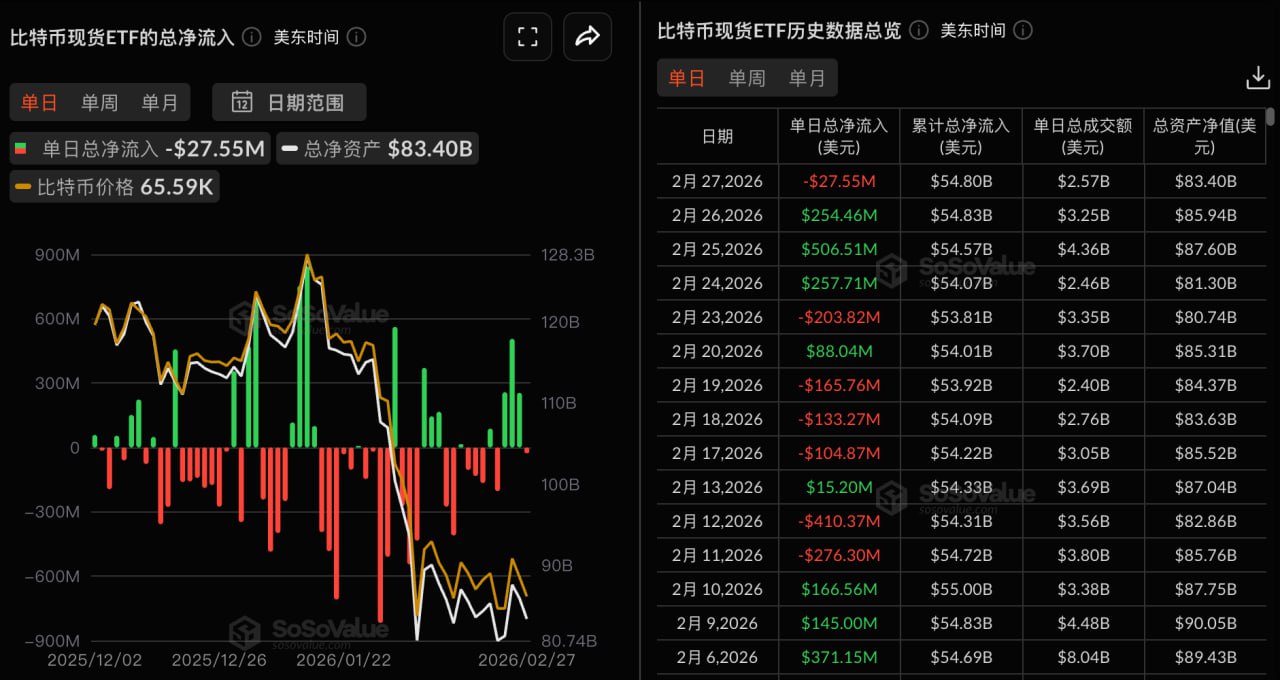Click the 2月 26,2026 date cell
This screenshot has width=1280, height=680.
(x=717, y=215)
